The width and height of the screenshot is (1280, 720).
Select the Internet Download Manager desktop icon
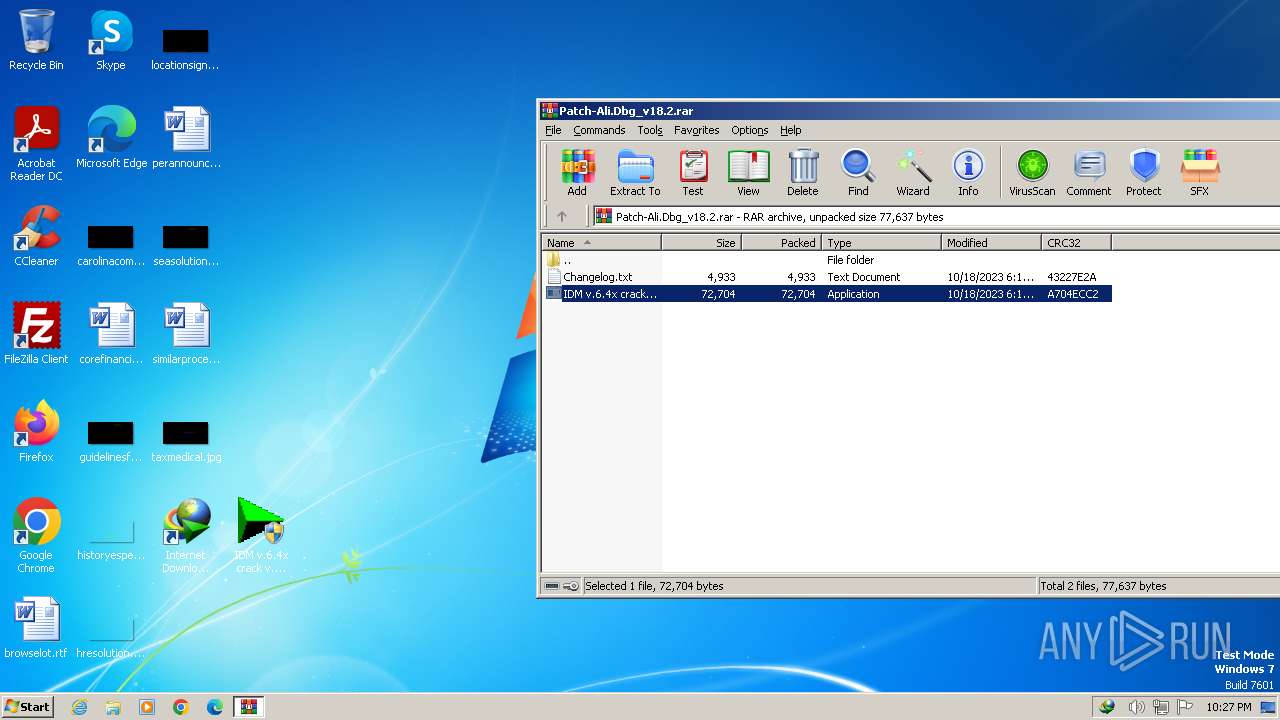pyautogui.click(x=186, y=536)
